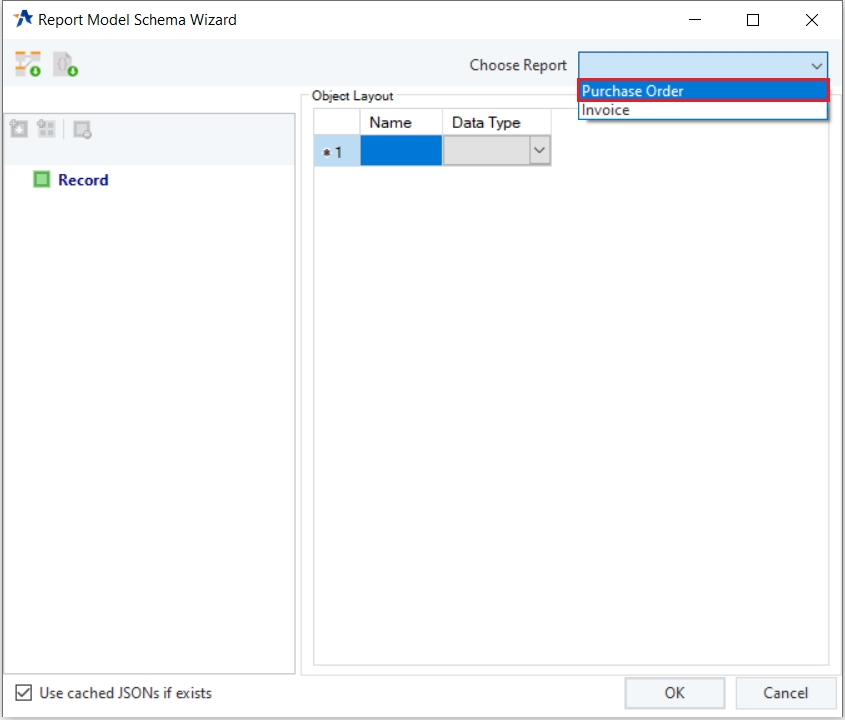The height and width of the screenshot is (720, 845).
Task: Maximize the Report Model Schema Wizard window
Action: (753, 20)
